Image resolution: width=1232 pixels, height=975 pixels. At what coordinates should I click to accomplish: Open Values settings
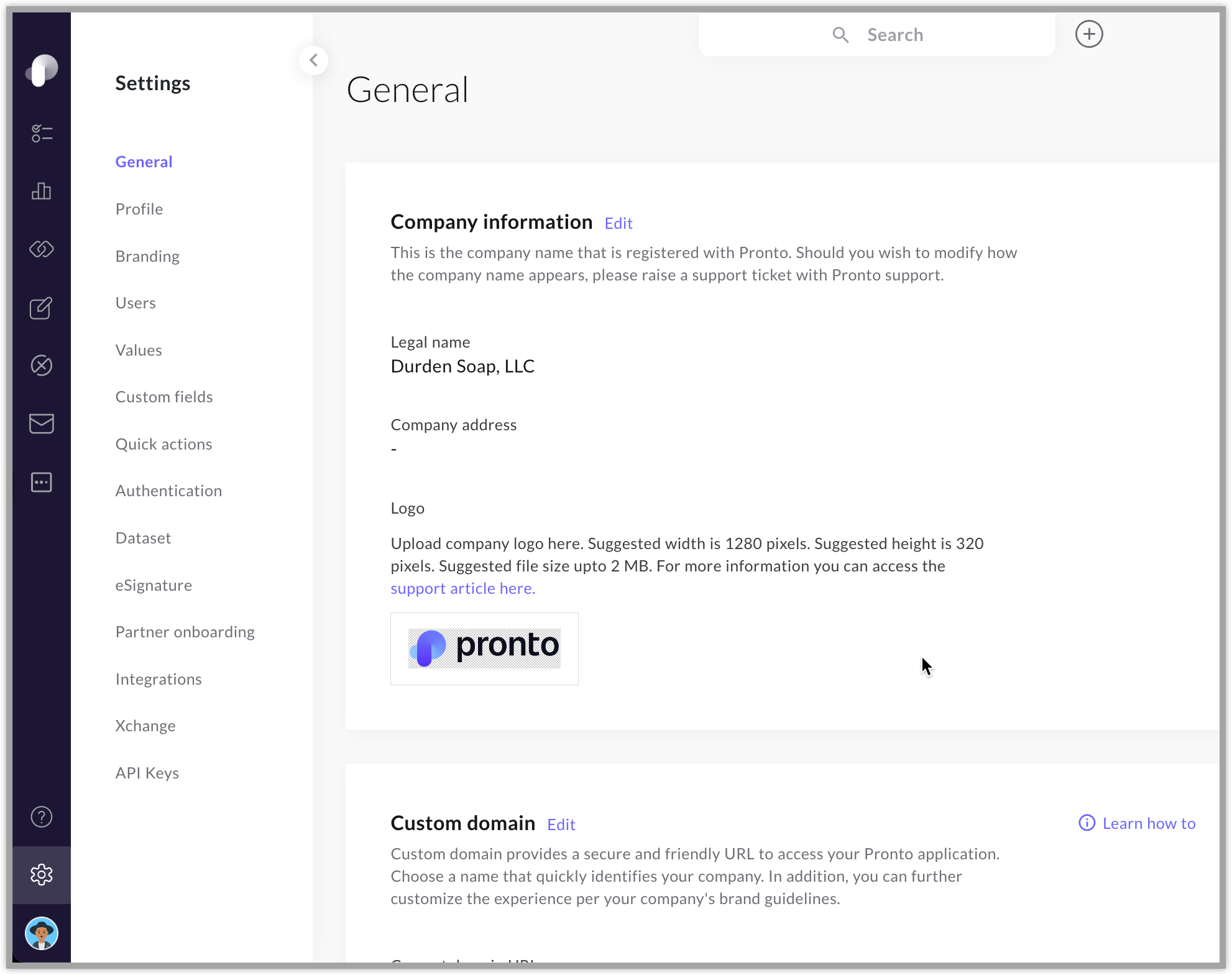139,350
